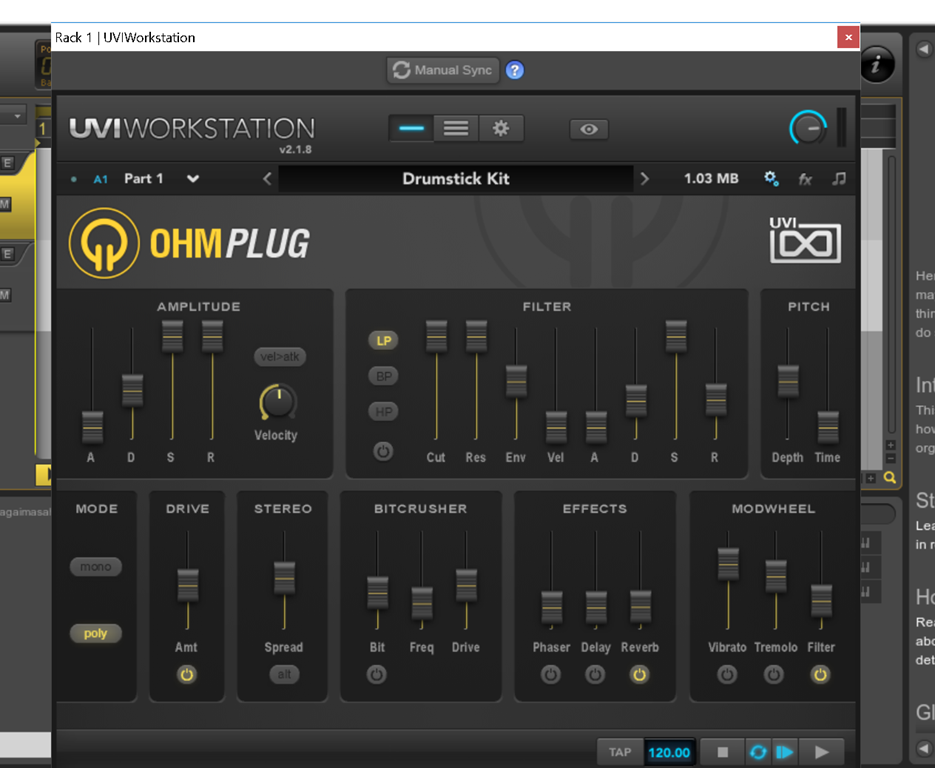Select the A1 part channel label
The width and height of the screenshot is (935, 768).
click(101, 179)
